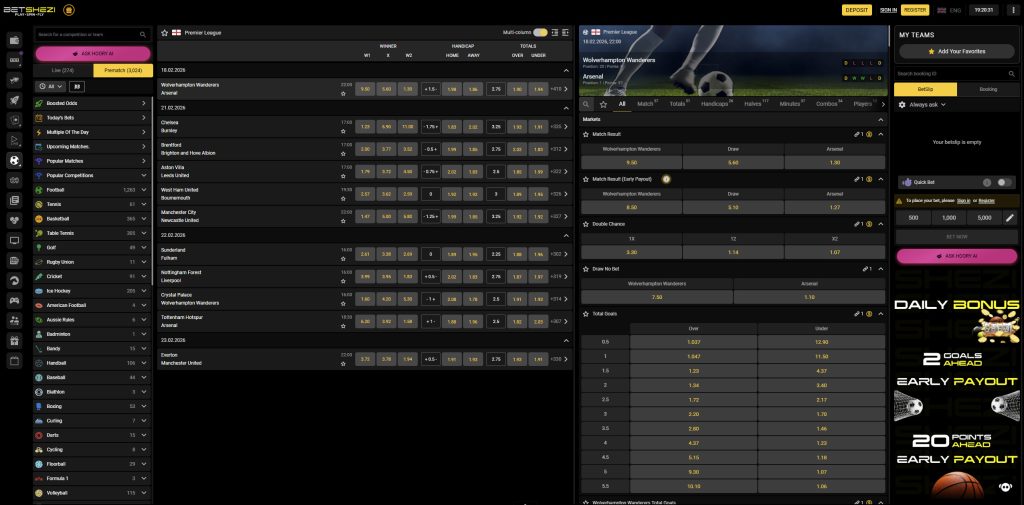Open the Halves market tab
The height and width of the screenshot is (505, 1024).
(754, 104)
